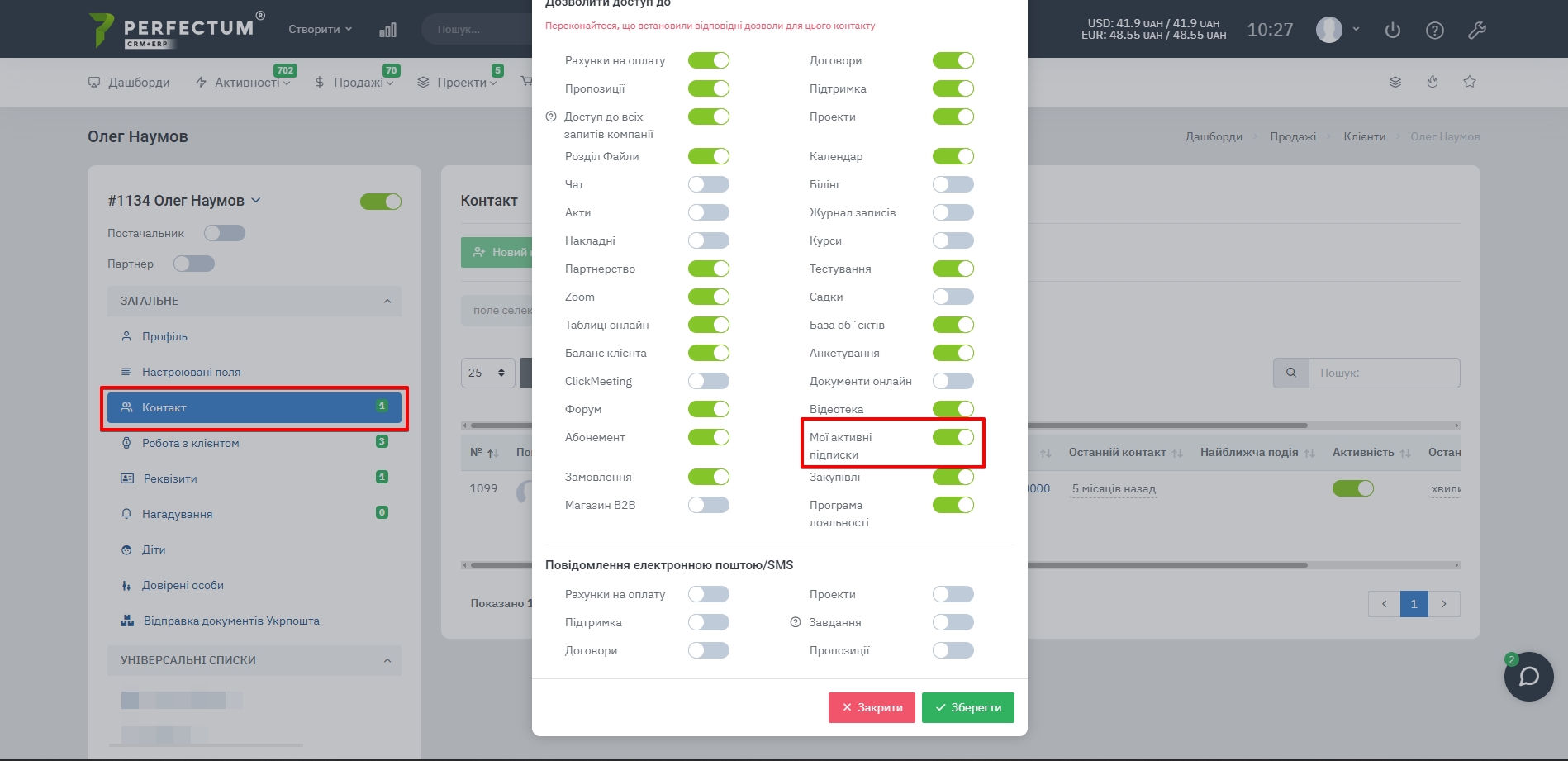
Task: Click the search magnifier icon
Action: [1291, 373]
